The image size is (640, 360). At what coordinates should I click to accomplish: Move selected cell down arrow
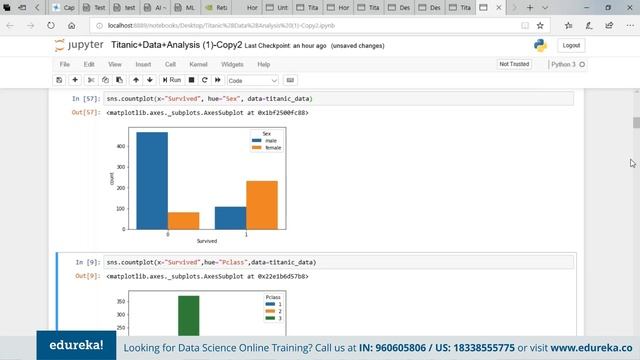point(150,80)
